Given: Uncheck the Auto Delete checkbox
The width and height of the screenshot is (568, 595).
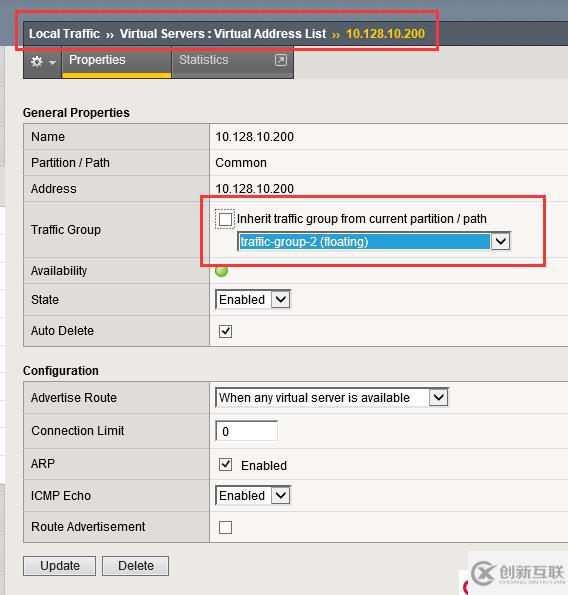Looking at the screenshot, I should (225, 331).
